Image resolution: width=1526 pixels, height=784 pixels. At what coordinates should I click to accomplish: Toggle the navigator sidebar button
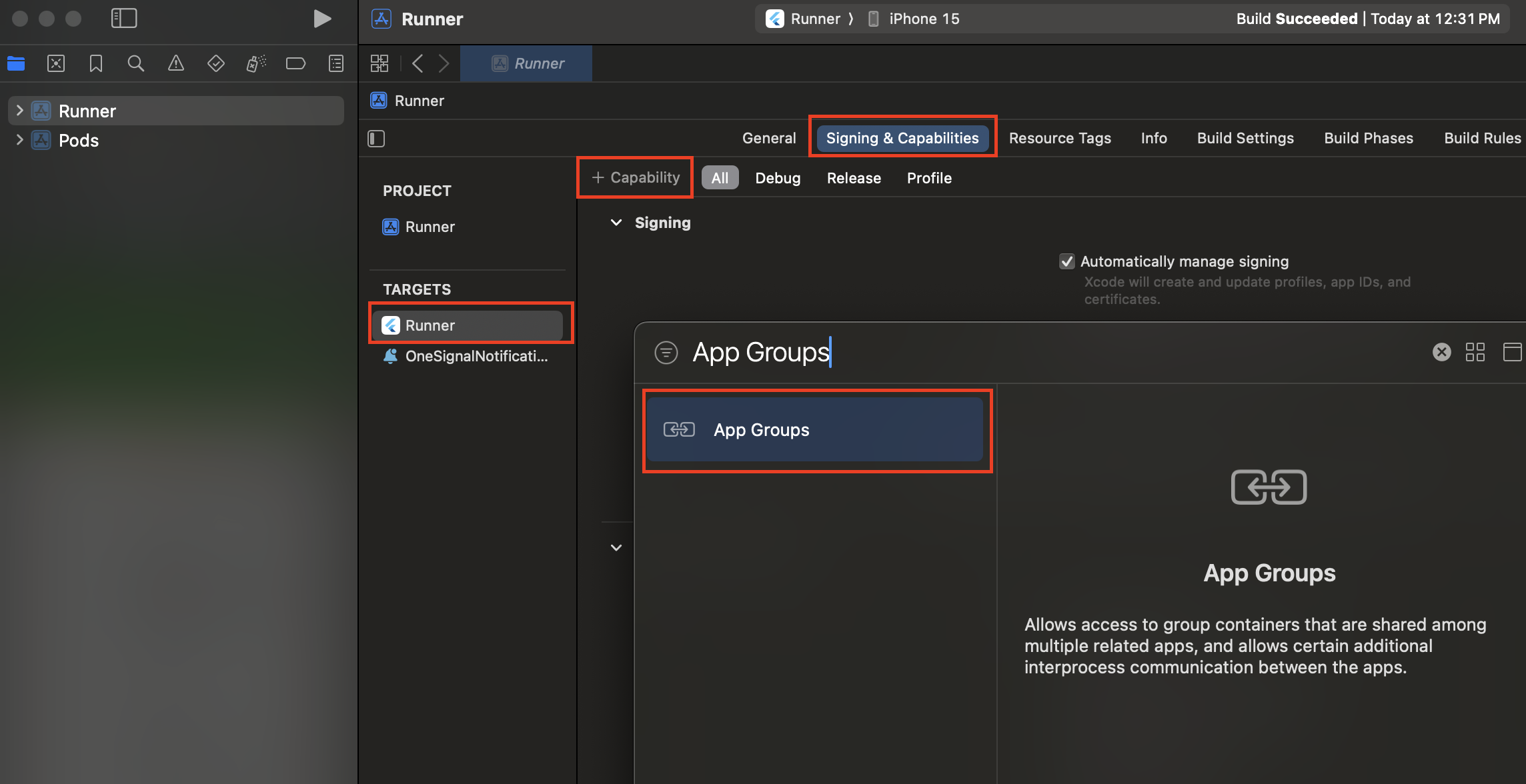tap(124, 19)
